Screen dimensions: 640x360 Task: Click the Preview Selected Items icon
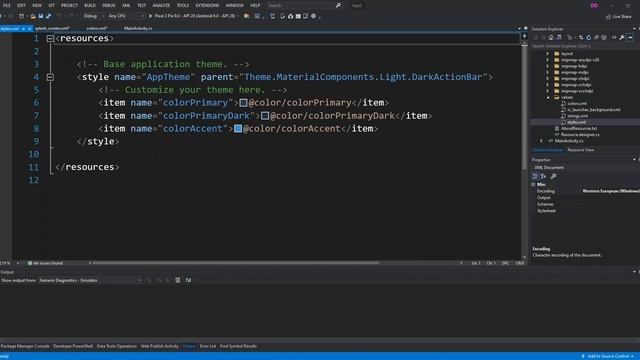coord(630,38)
